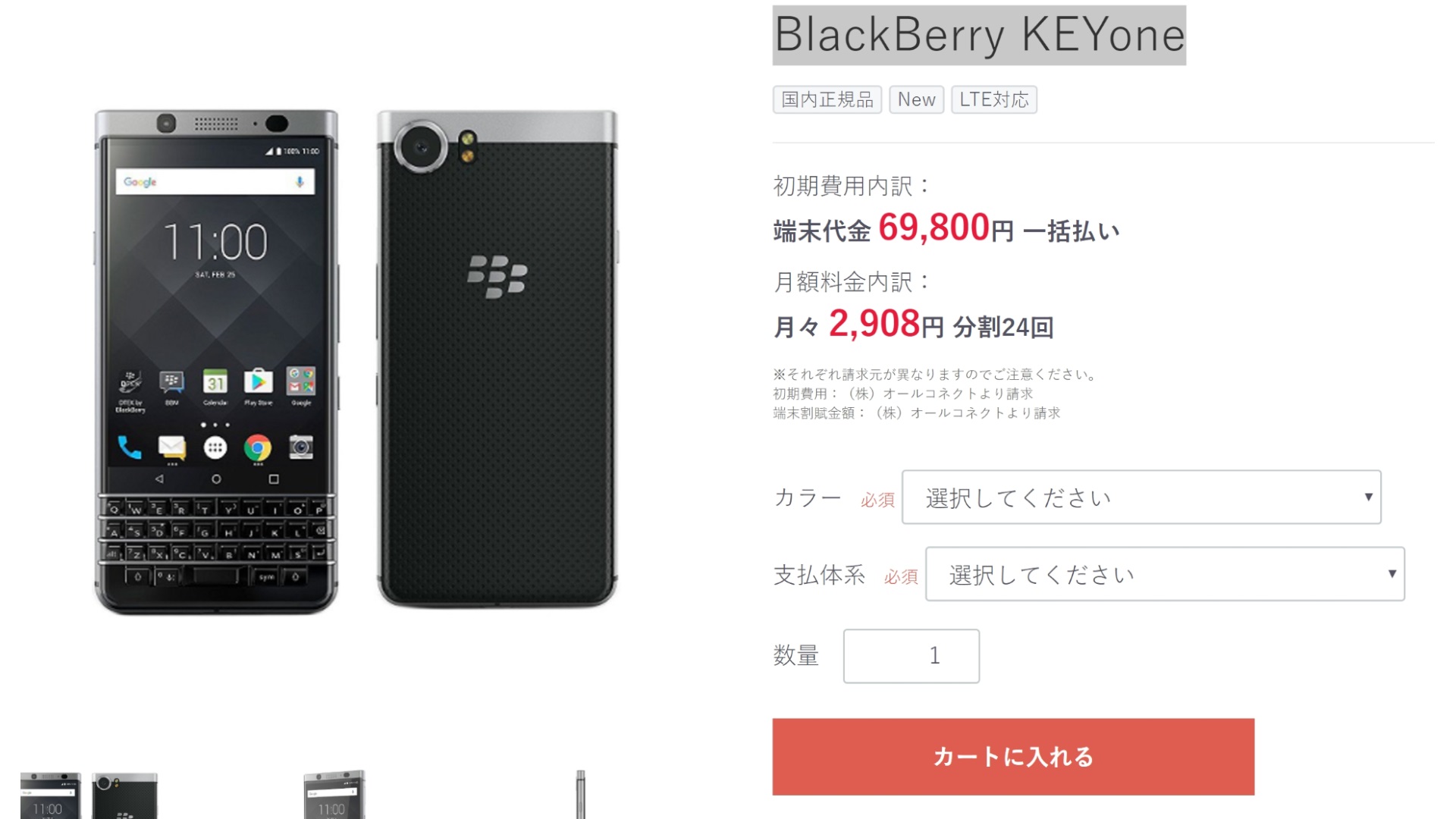The image size is (1456, 819).
Task: Click the カラー dropdown arrow
Action: 1368,497
